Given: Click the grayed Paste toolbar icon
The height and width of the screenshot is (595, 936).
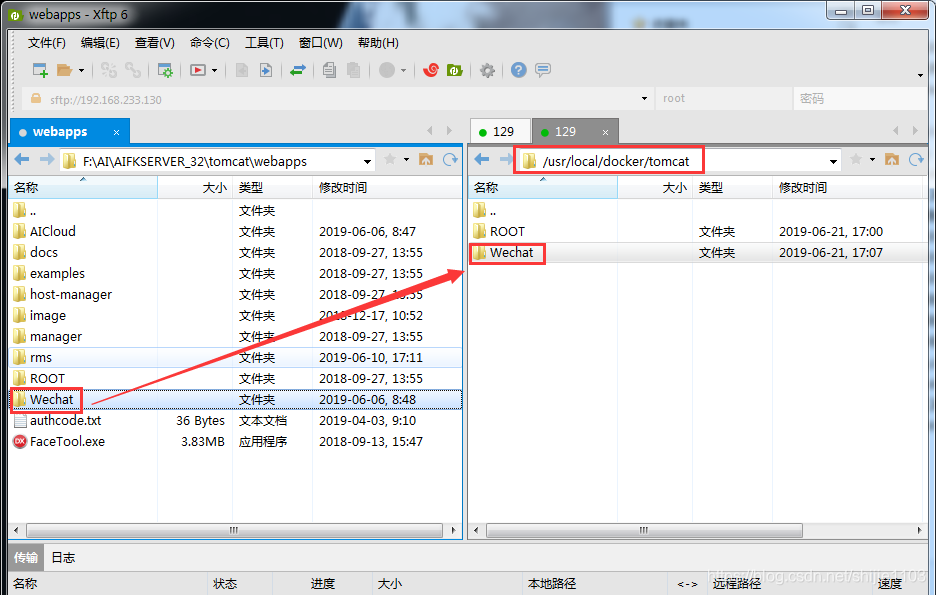Looking at the screenshot, I should [x=353, y=70].
